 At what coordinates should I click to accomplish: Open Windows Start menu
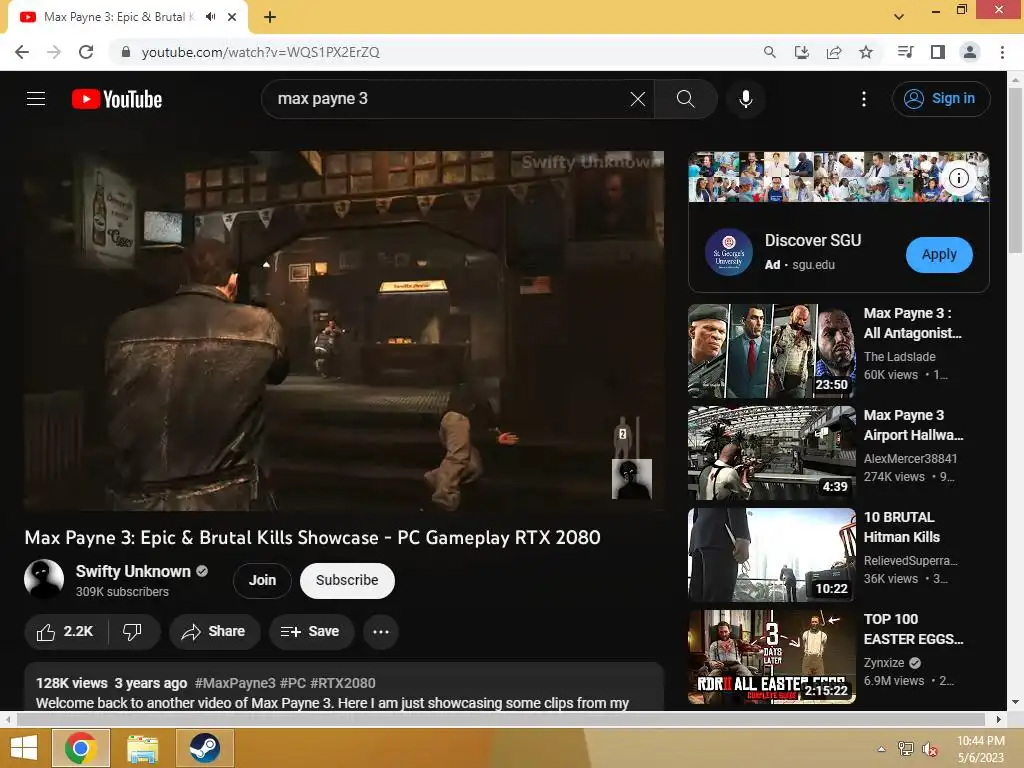point(24,748)
